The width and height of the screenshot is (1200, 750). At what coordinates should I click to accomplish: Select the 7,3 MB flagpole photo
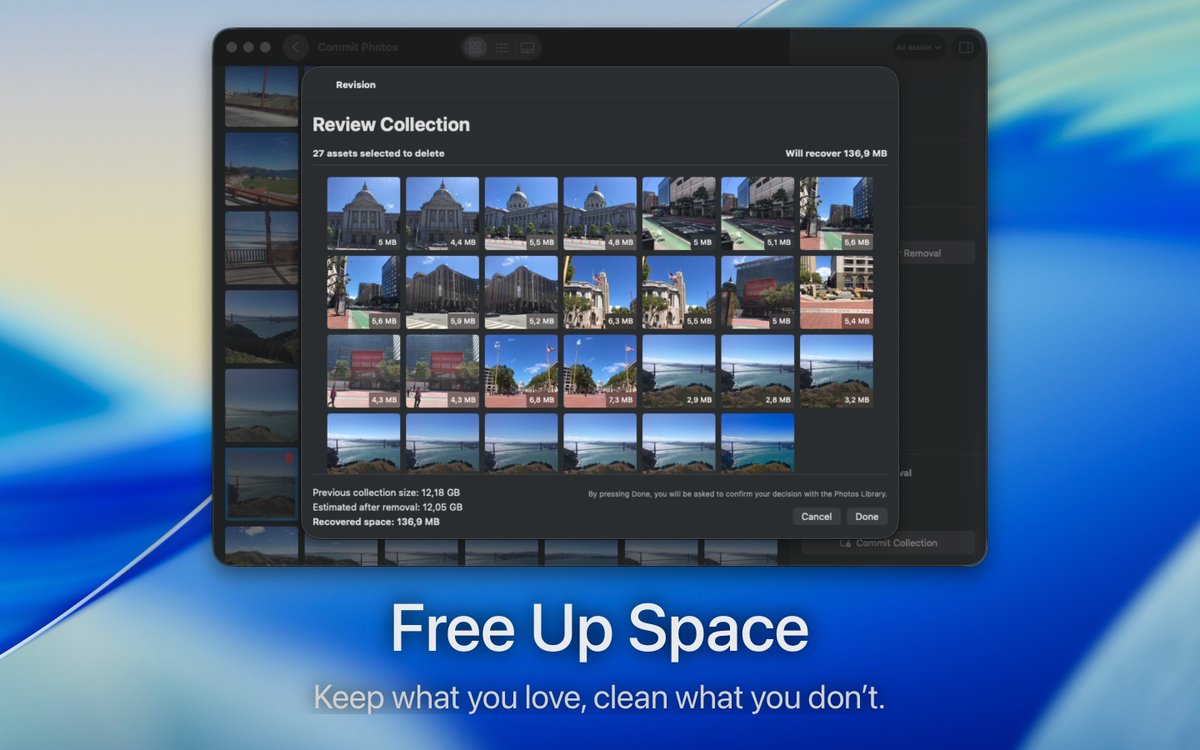600,371
